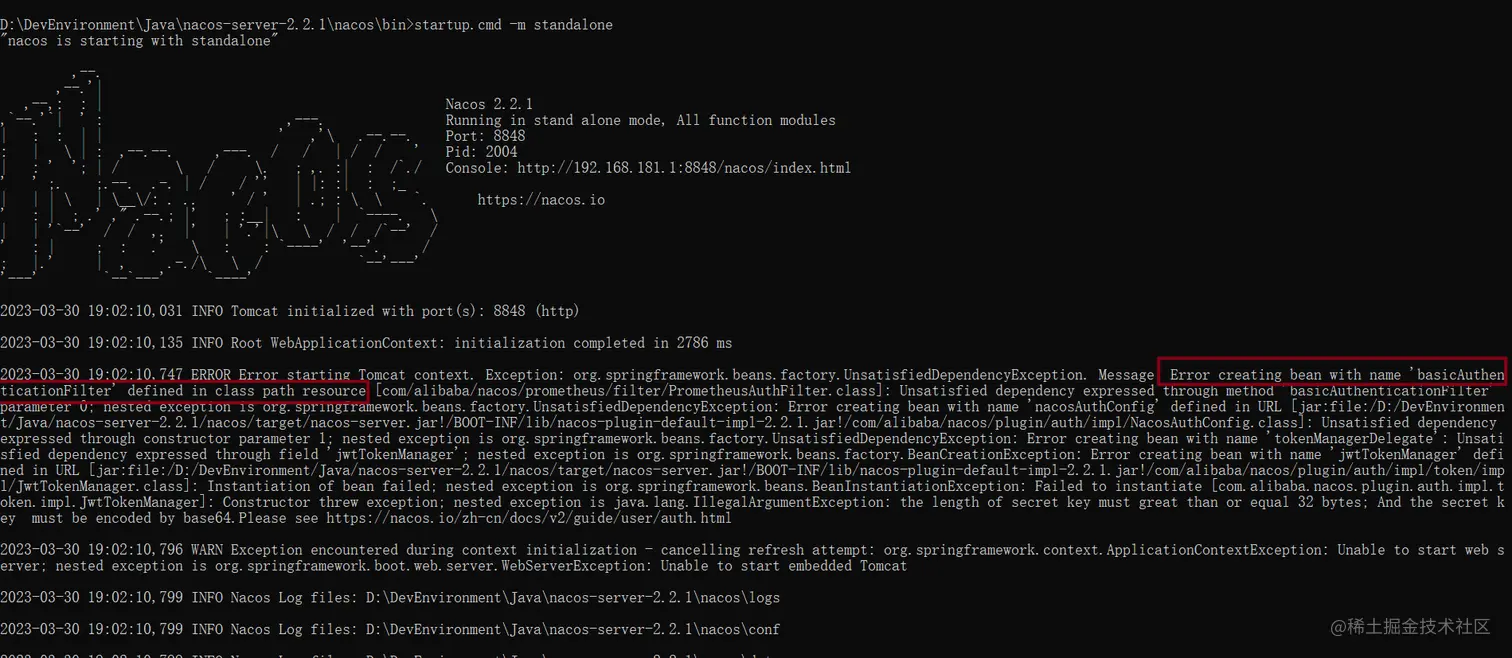Click the "nacos is starting with standalone" line

click(139, 40)
